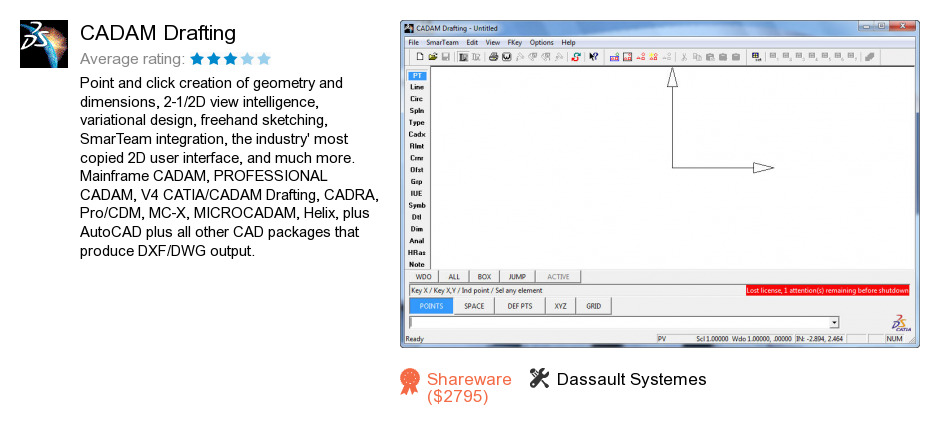
Task: Click the Print Preview icon beside Print
Action: tap(507, 57)
